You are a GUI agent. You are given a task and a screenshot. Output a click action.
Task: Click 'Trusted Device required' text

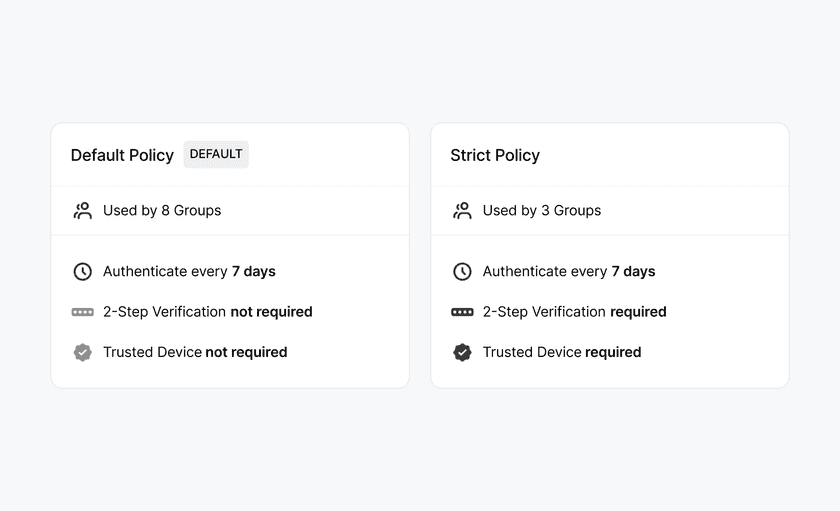coord(562,352)
